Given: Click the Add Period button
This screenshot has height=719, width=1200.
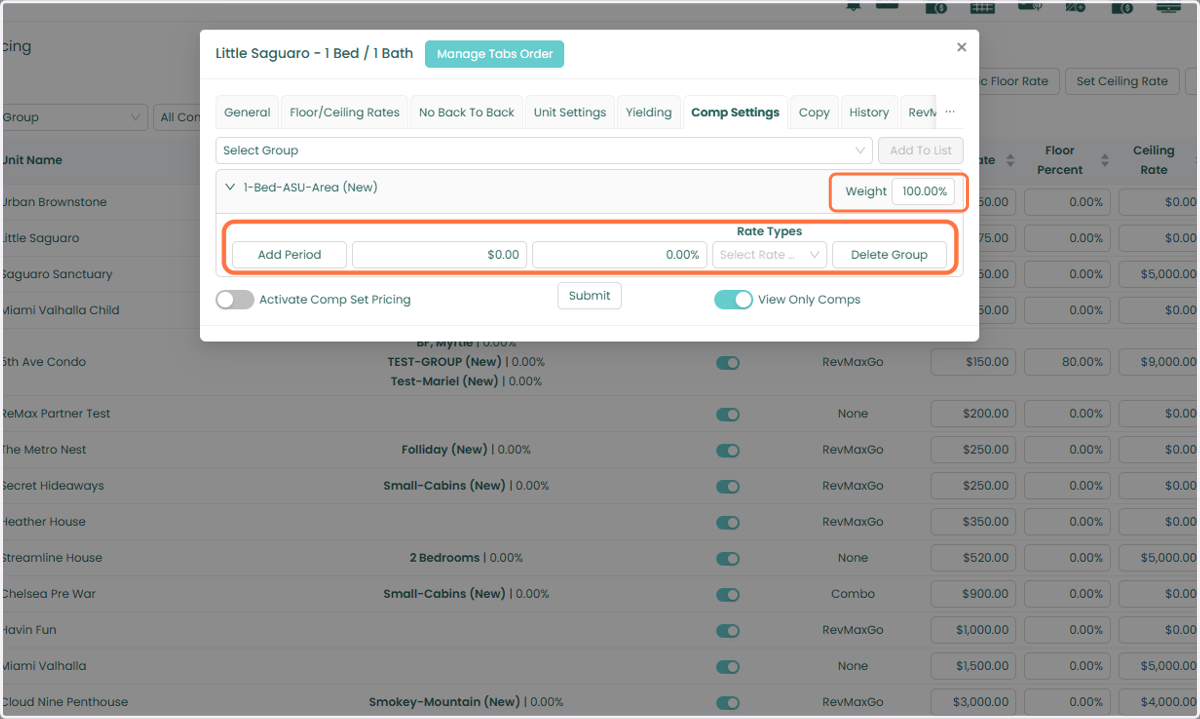Looking at the screenshot, I should coord(289,255).
